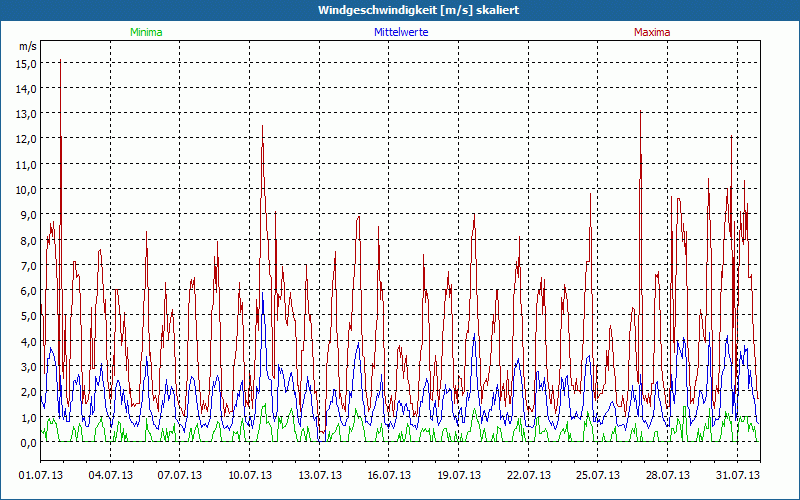Image resolution: width=800 pixels, height=500 pixels.
Task: Click the 01.07.13 date label
Action: pos(41,475)
